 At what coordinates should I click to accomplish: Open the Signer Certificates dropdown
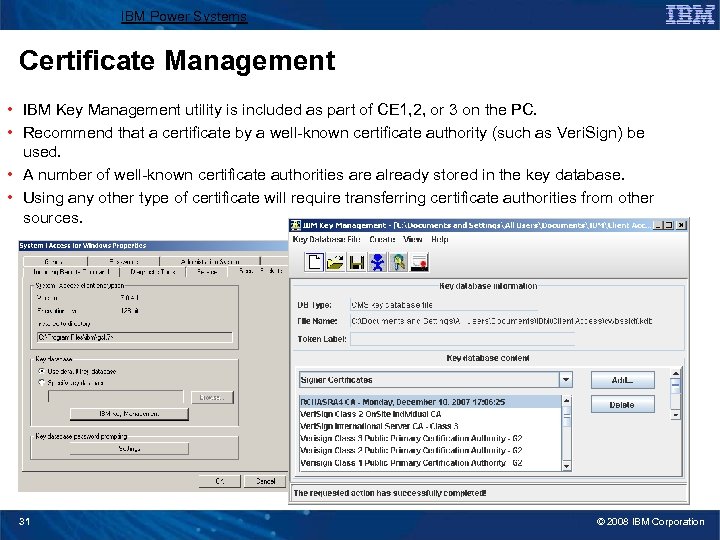coord(435,380)
